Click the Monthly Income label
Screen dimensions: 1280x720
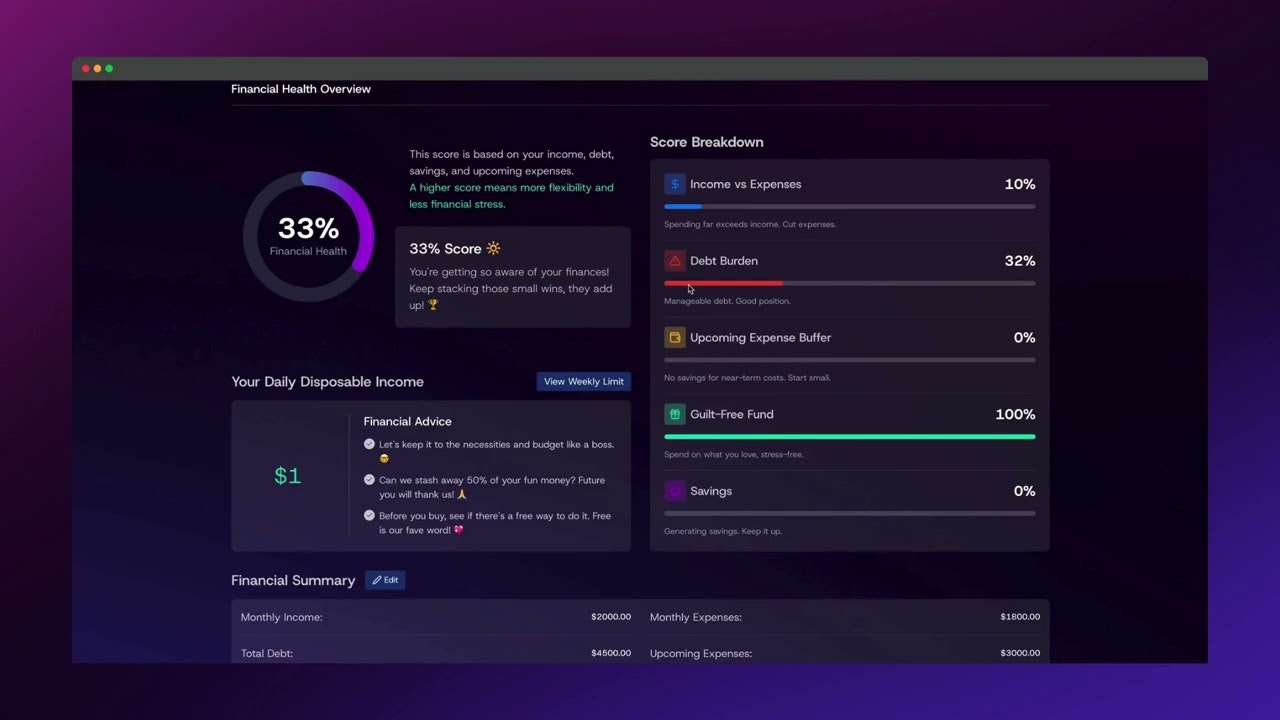(282, 617)
